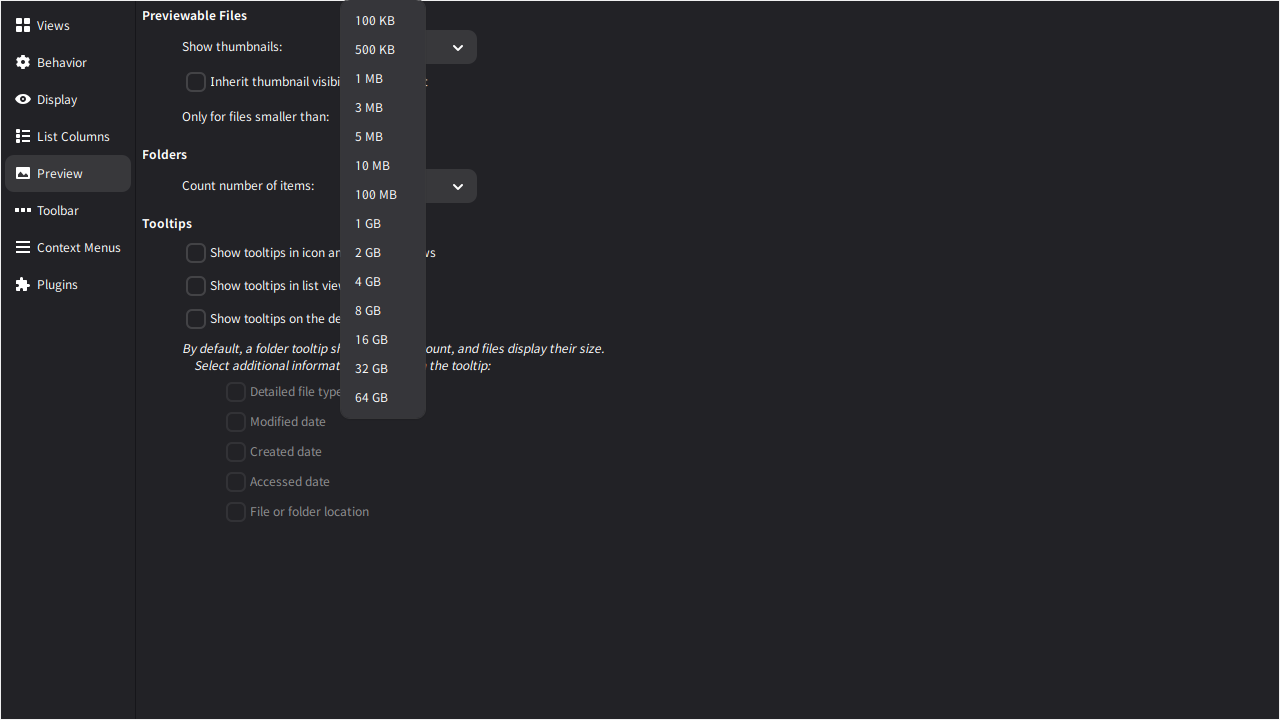Enable Inherit thumbnail visibility checkbox

196,82
